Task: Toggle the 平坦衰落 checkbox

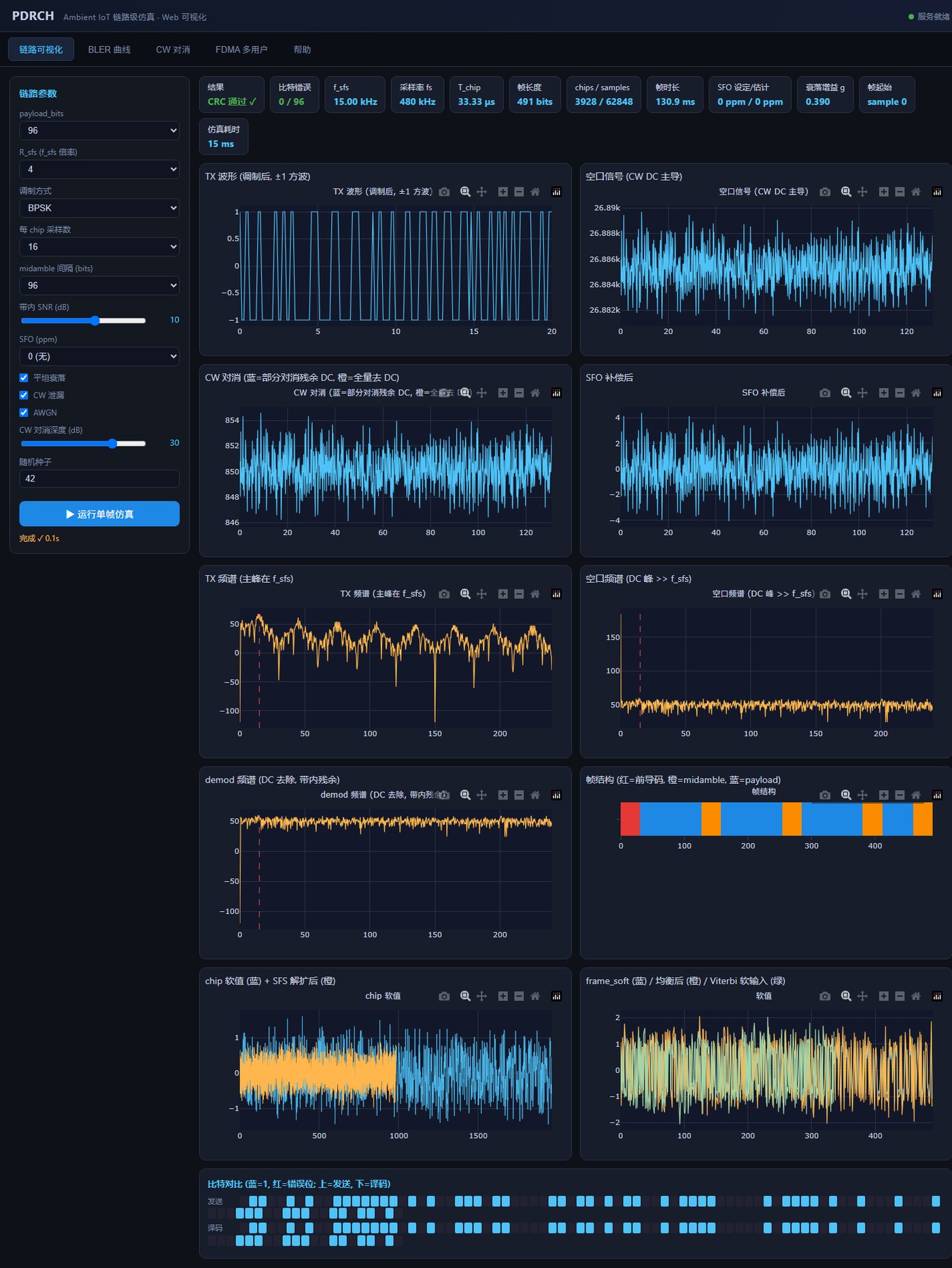Action: pyautogui.click(x=24, y=378)
